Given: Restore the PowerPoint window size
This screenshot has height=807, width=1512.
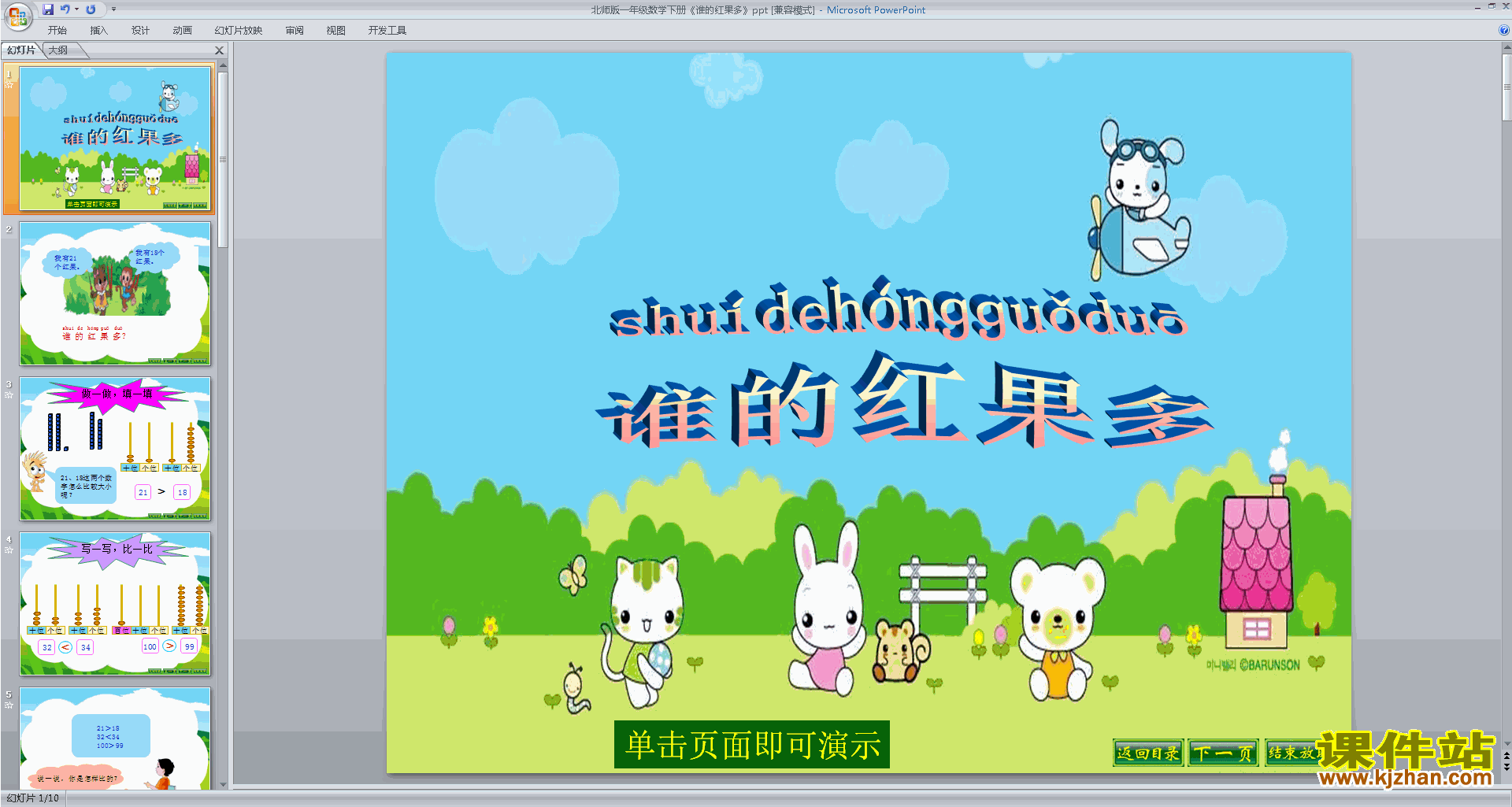Looking at the screenshot, I should click(x=1492, y=6).
